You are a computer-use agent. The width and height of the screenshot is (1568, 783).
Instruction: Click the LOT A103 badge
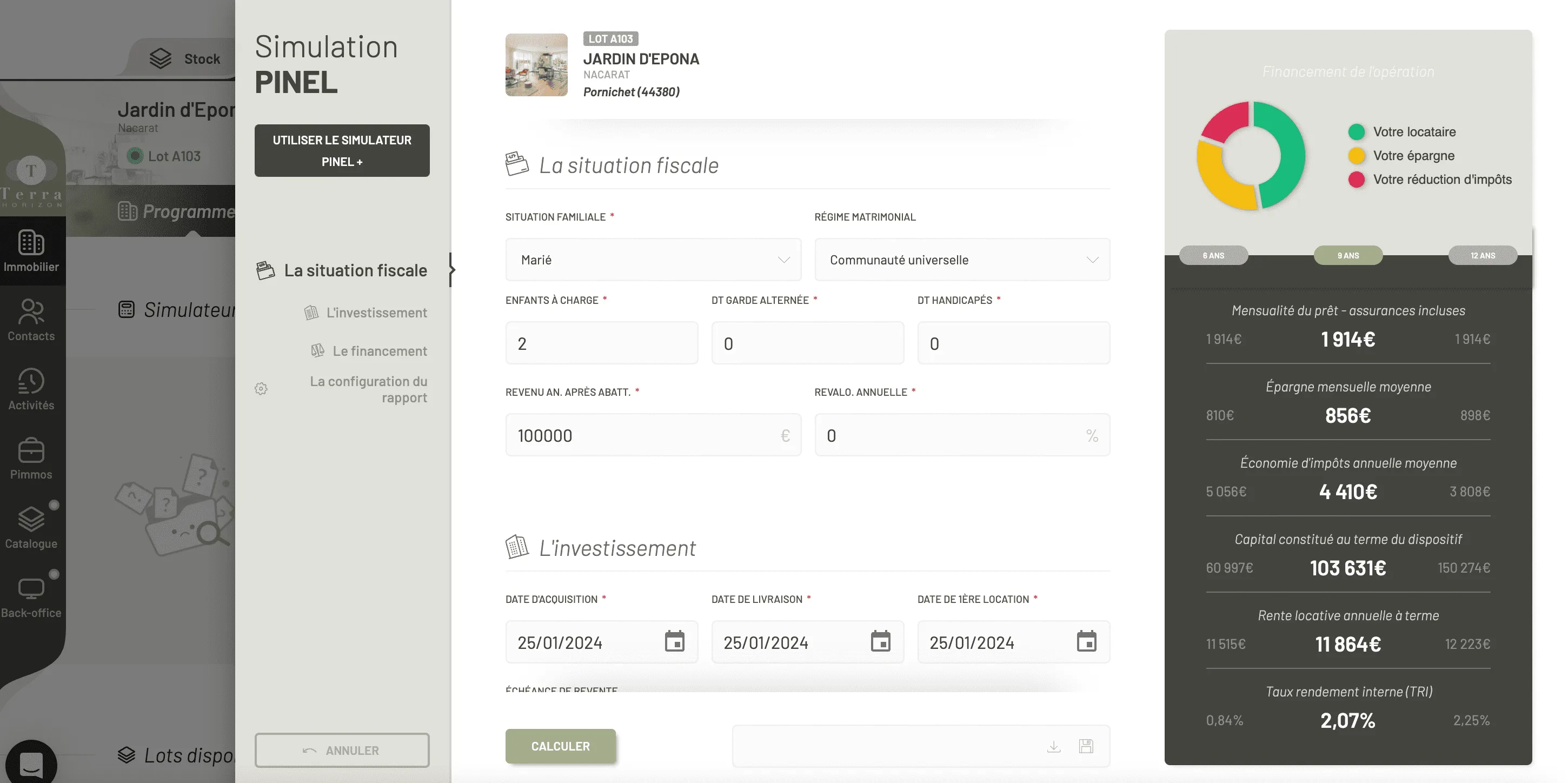[x=610, y=39]
